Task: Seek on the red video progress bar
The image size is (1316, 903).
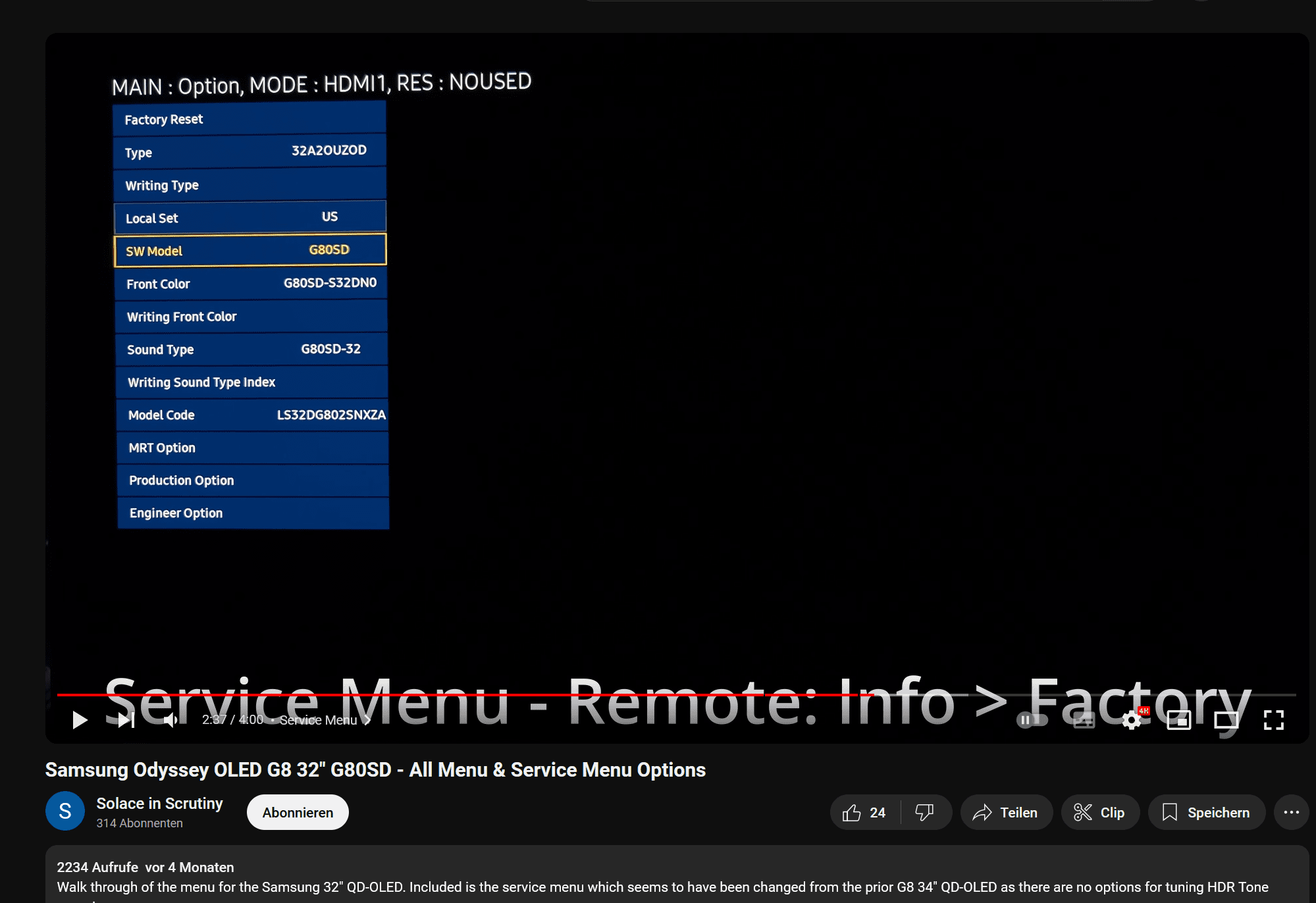Action: pyautogui.click(x=676, y=694)
